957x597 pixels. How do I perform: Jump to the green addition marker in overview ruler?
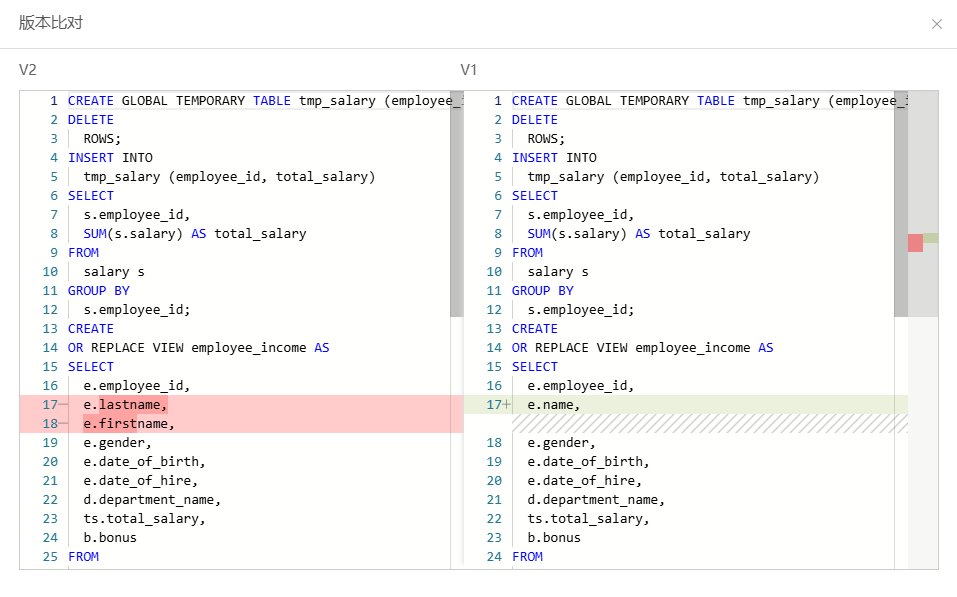[931, 238]
